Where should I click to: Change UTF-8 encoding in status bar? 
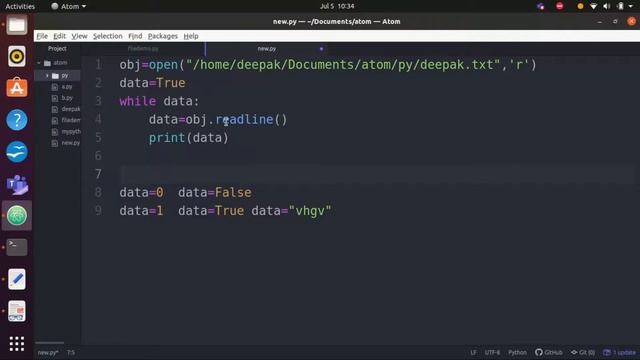(492, 353)
